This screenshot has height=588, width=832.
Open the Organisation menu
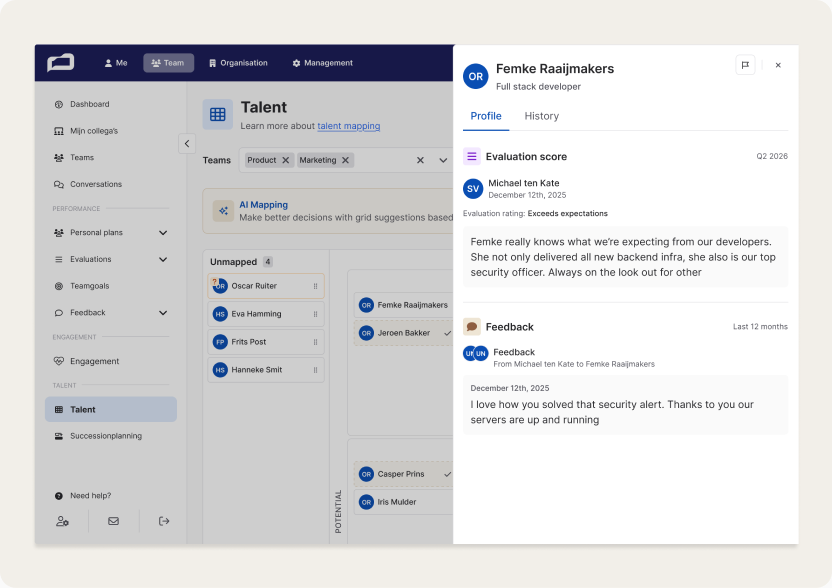coord(238,63)
